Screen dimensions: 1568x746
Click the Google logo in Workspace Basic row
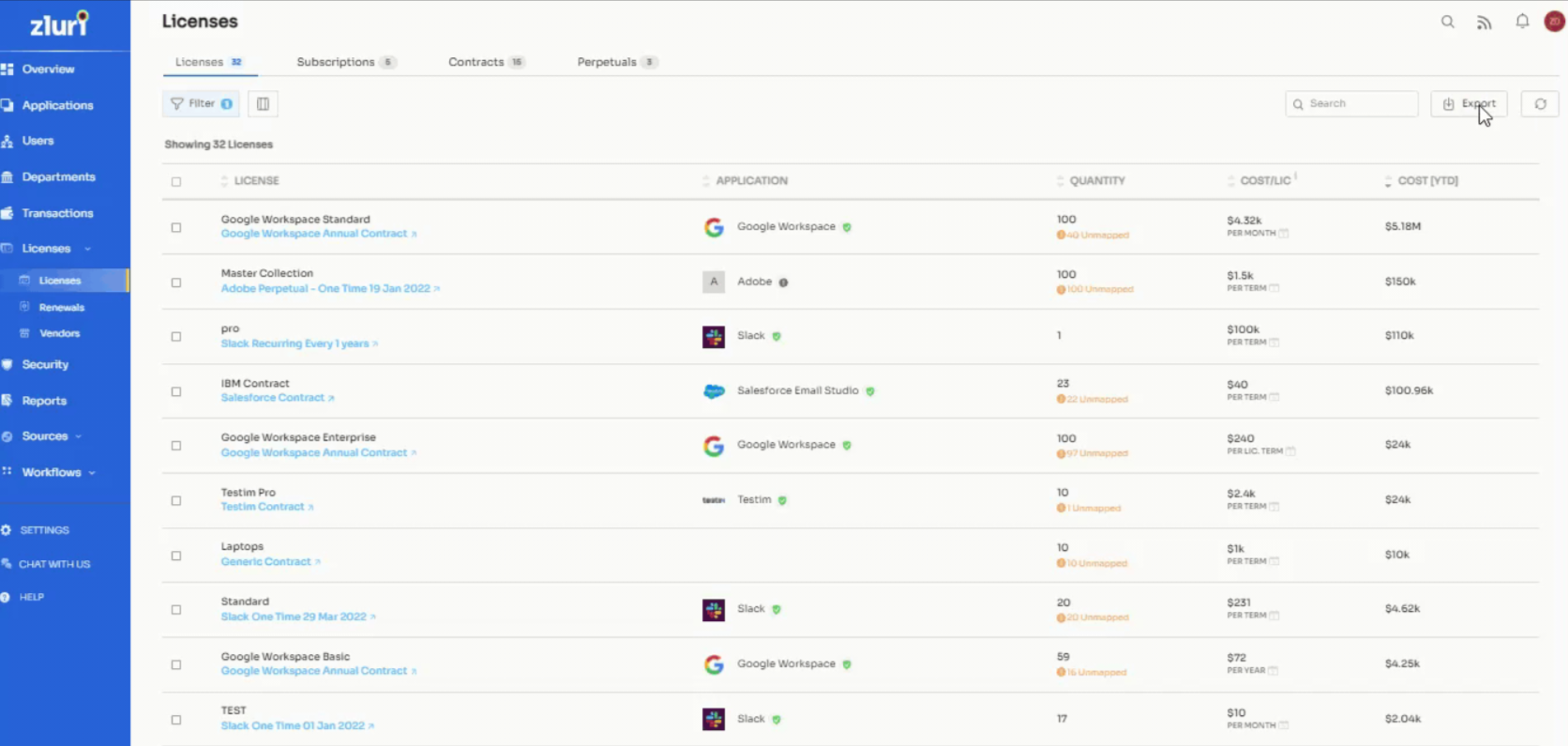click(x=714, y=664)
